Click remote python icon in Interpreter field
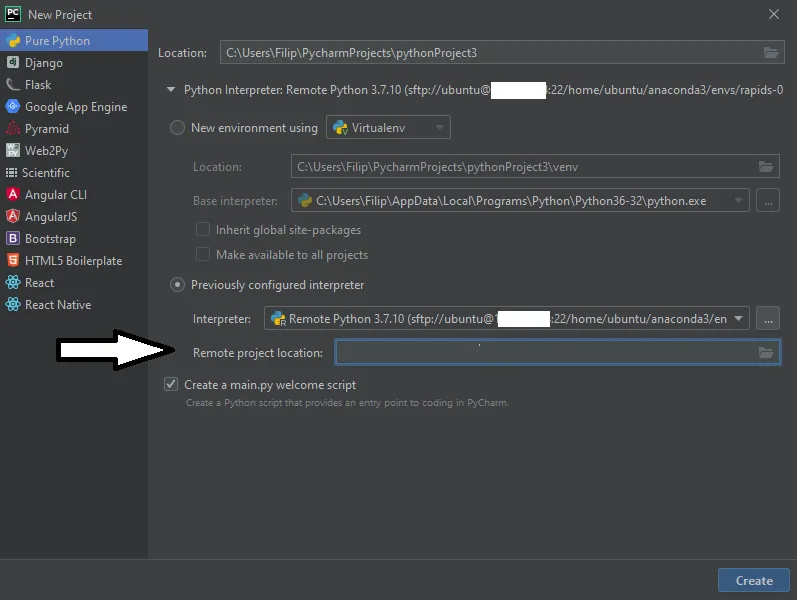The width and height of the screenshot is (797, 600). click(x=278, y=318)
